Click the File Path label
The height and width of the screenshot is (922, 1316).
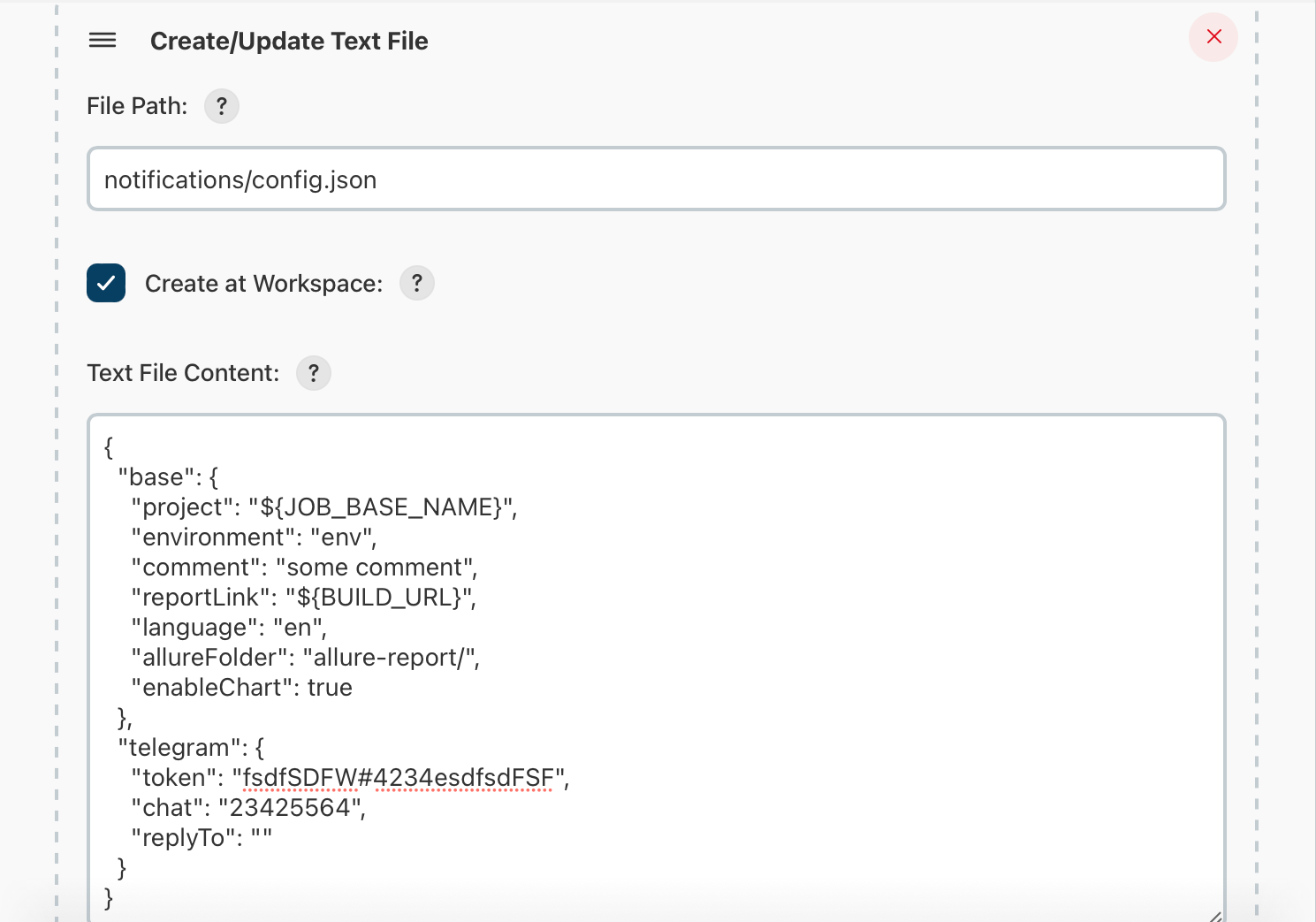137,106
